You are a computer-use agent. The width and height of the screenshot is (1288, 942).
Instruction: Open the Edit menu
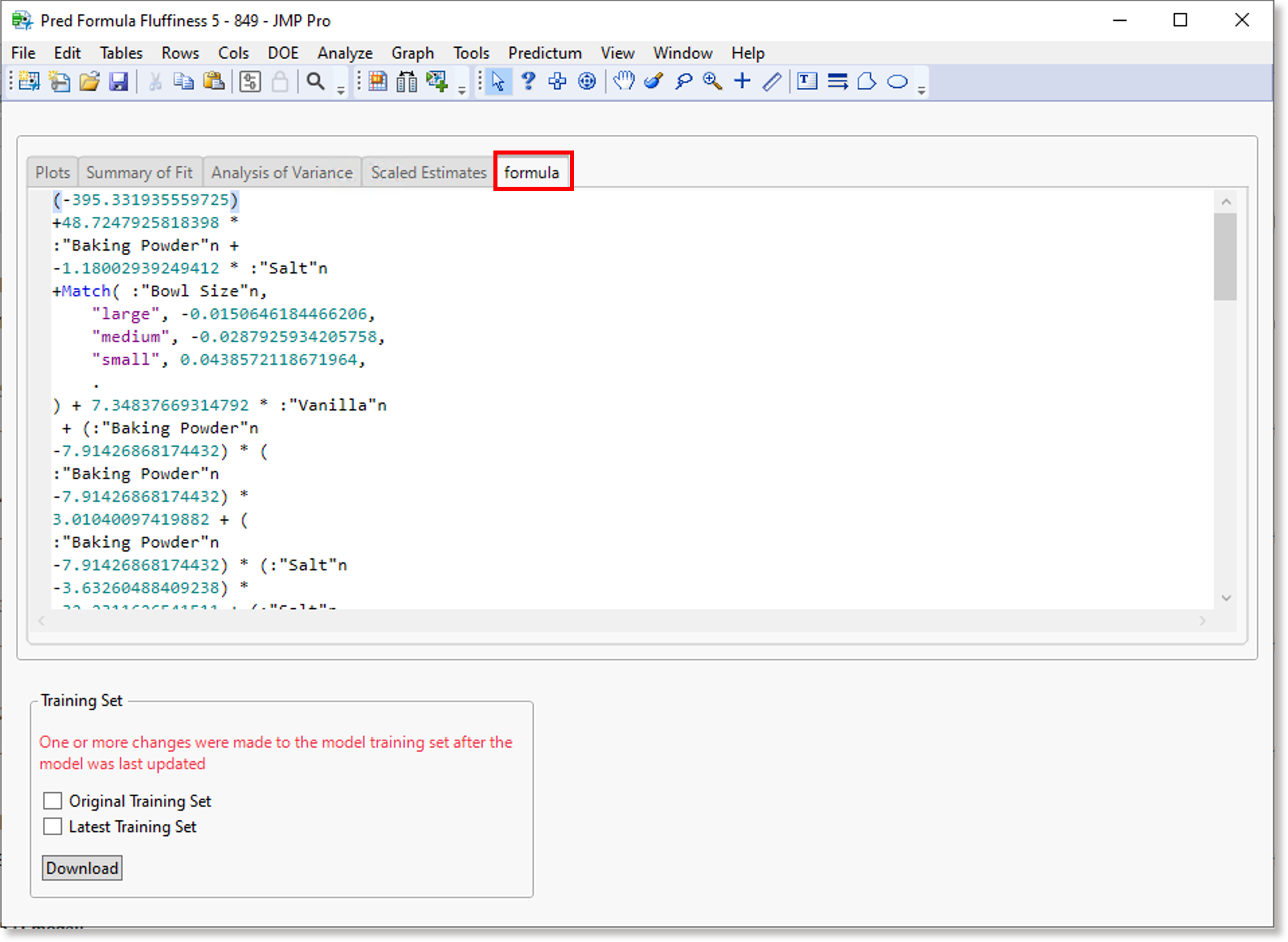pos(67,53)
